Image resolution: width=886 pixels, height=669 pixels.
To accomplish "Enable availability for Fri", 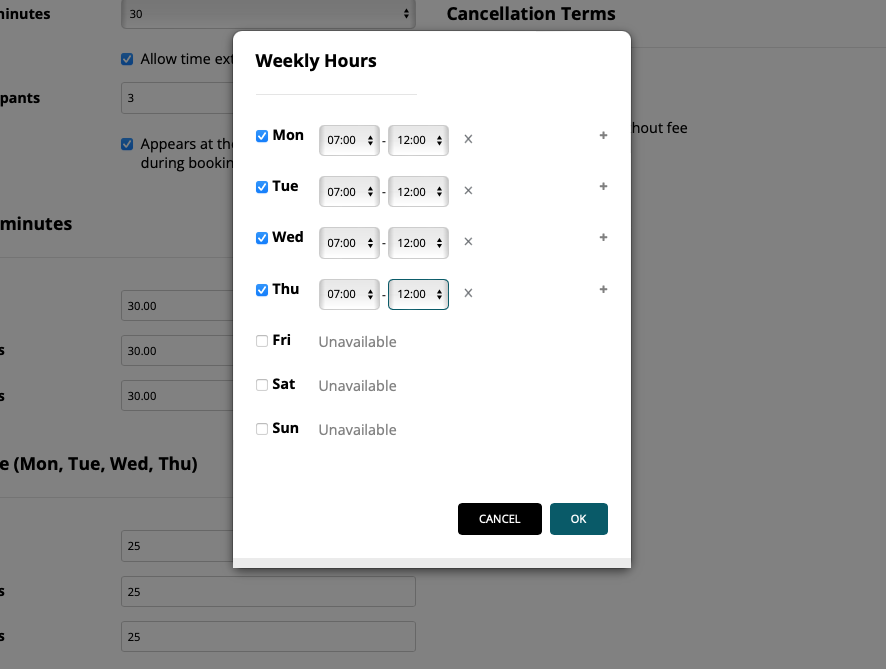I will (x=261, y=341).
